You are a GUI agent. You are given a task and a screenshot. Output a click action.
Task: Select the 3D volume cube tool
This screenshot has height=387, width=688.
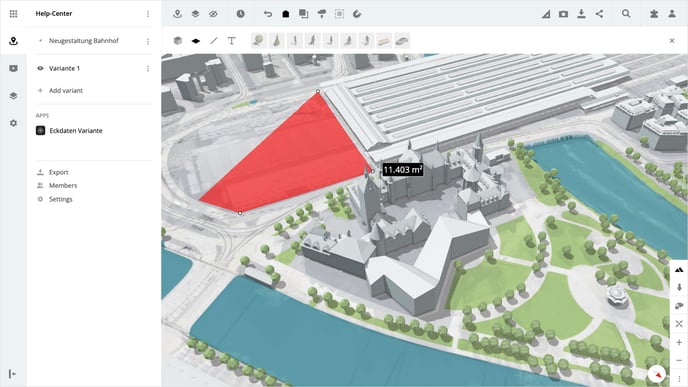click(178, 41)
